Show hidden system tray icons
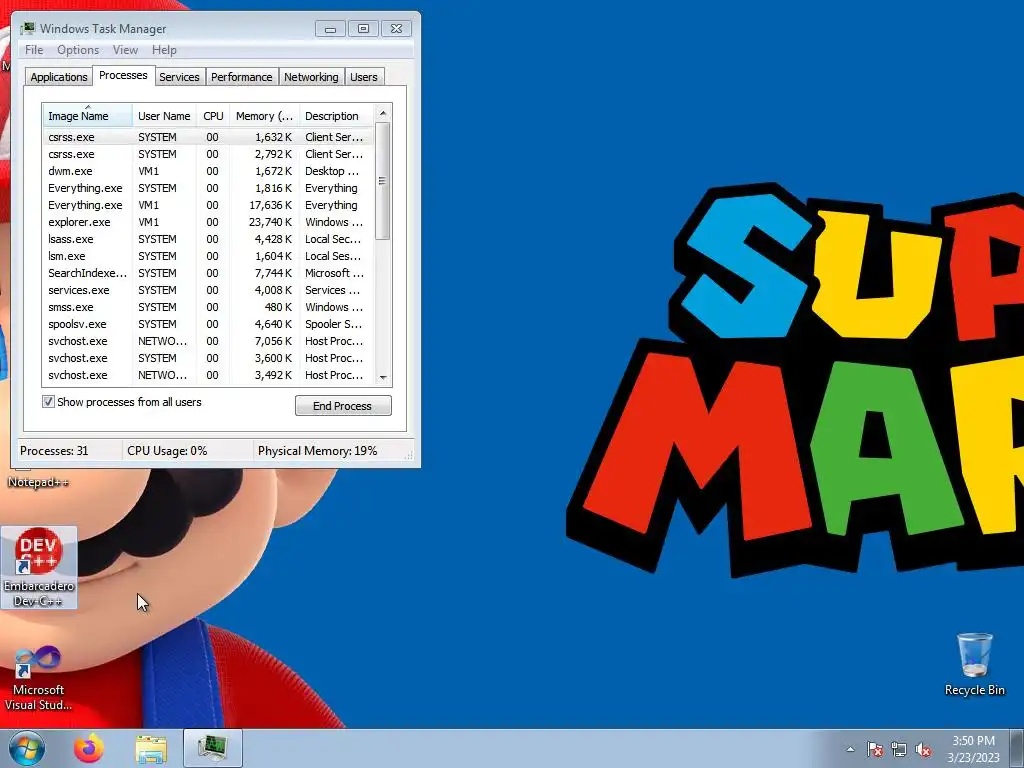 click(850, 749)
